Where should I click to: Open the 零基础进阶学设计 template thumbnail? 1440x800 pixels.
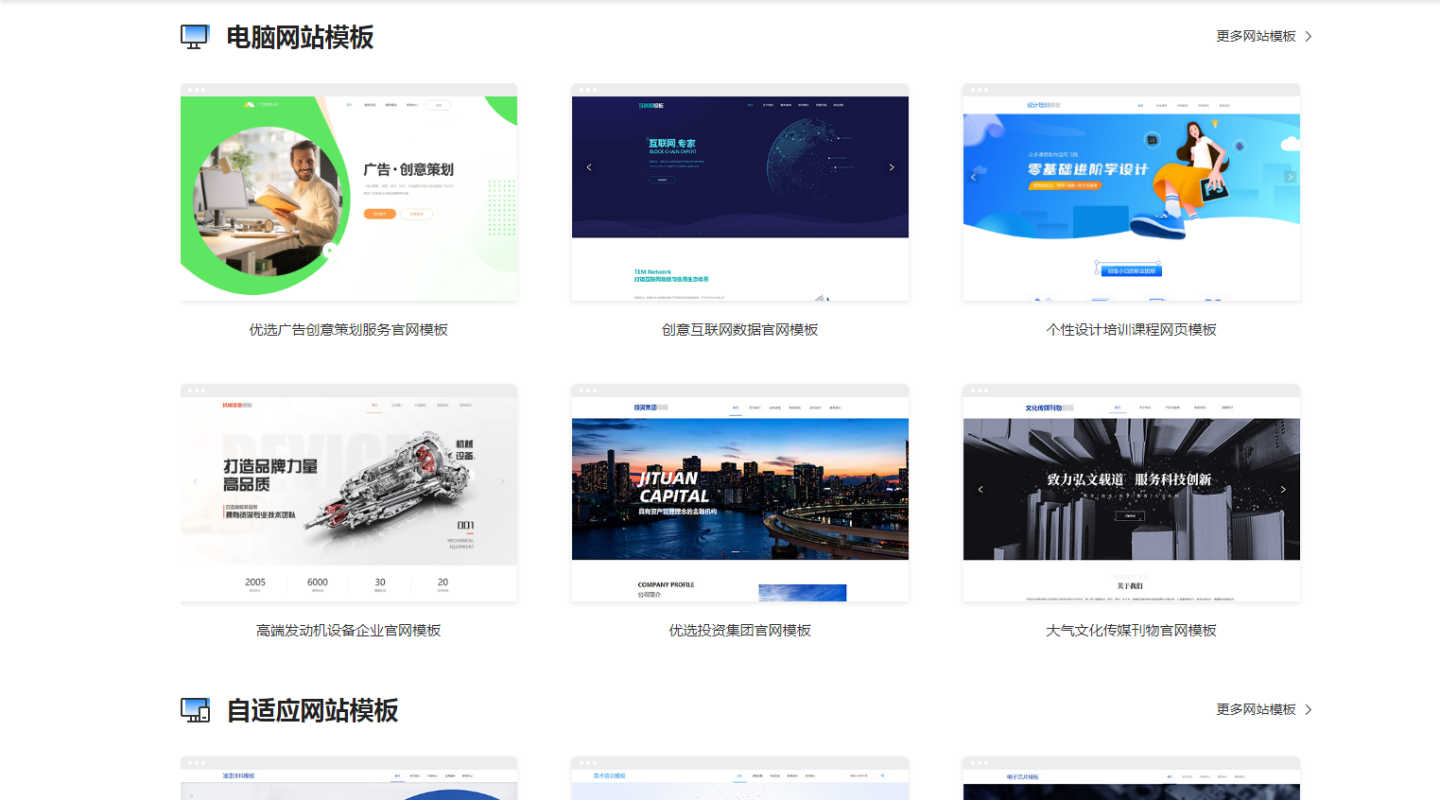point(1131,192)
